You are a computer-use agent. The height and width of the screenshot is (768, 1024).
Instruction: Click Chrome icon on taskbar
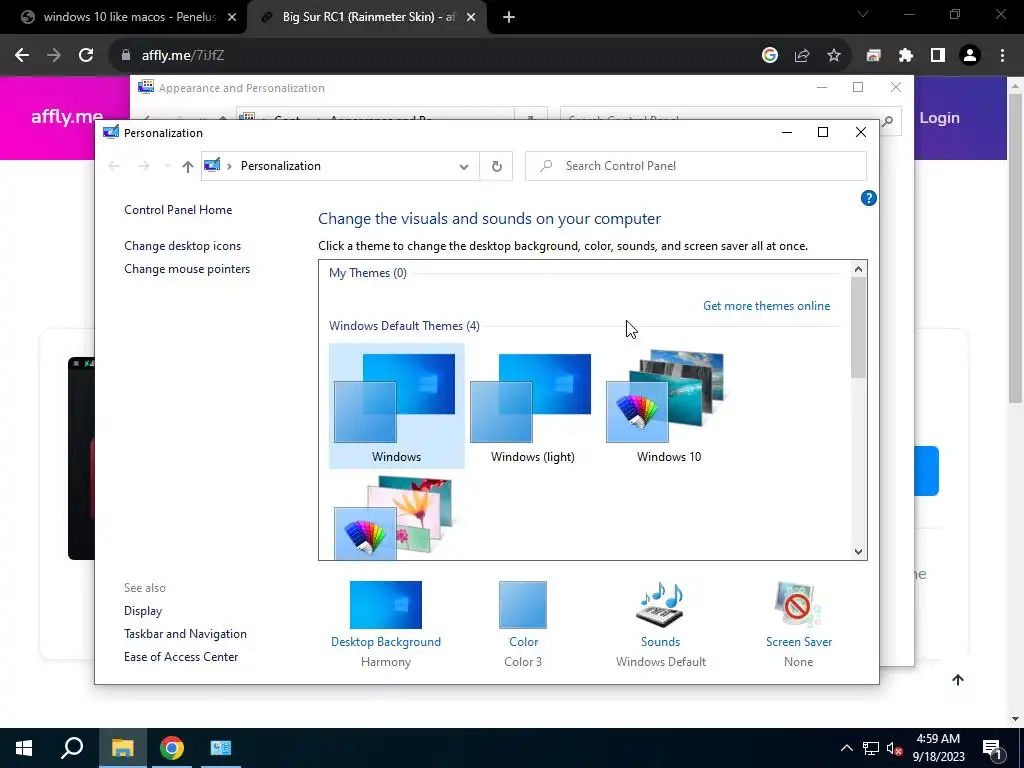[172, 748]
